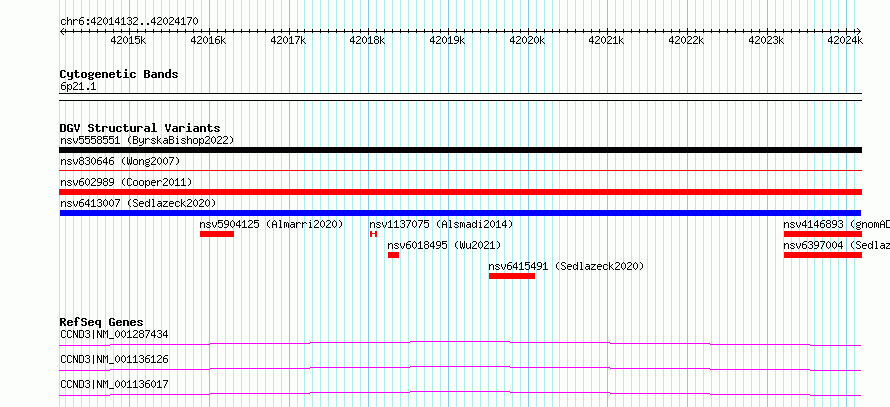This screenshot has height=407, width=890.
Task: Click the DGV Structural Variants track heading
Action: pos(140,128)
